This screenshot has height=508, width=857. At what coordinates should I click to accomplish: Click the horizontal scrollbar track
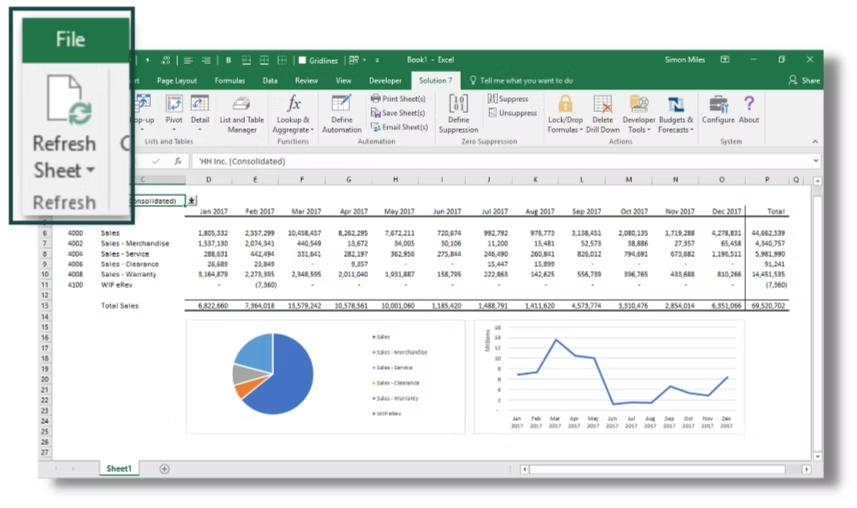pos(658,469)
